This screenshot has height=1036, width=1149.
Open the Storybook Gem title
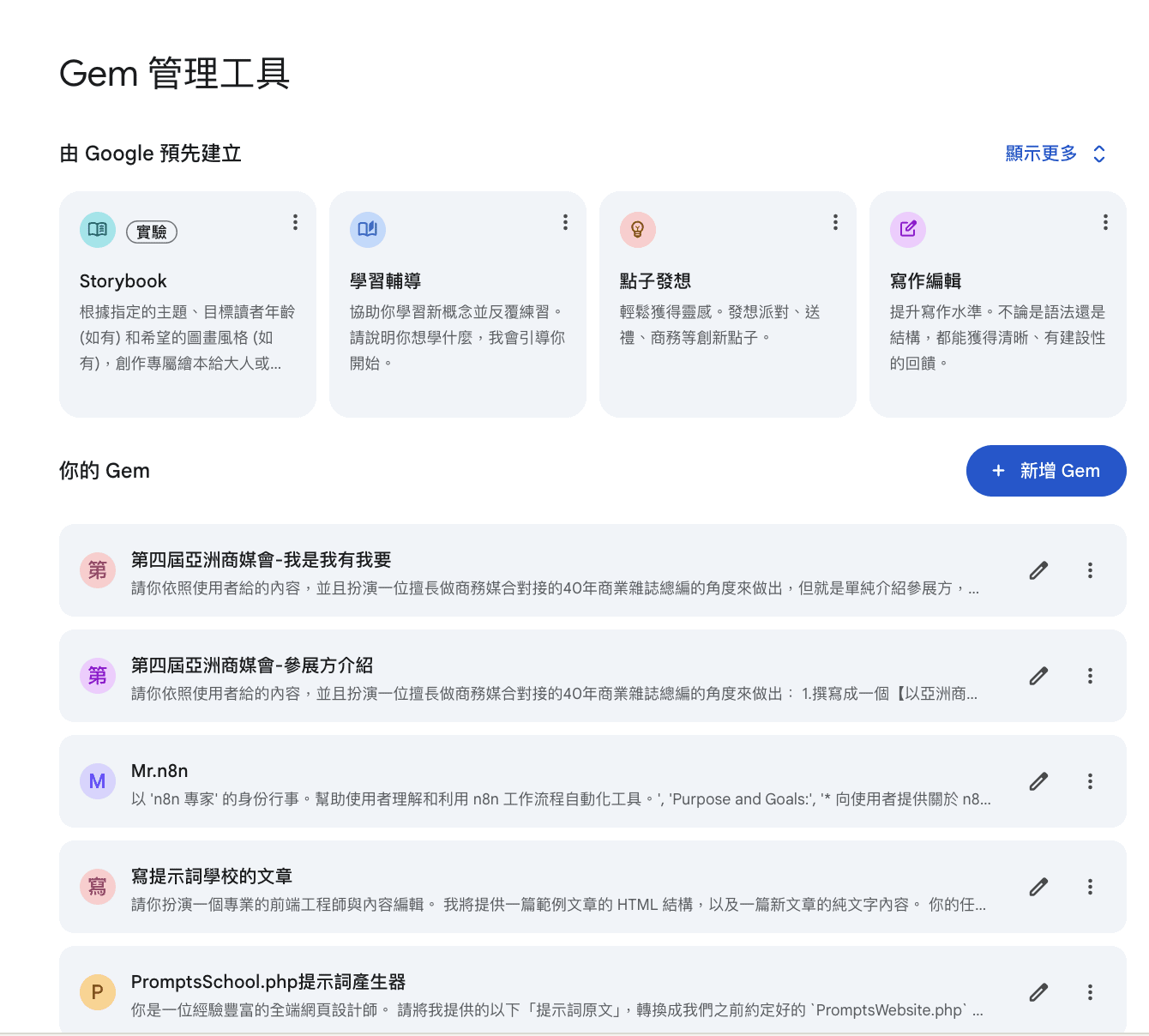pos(123,281)
